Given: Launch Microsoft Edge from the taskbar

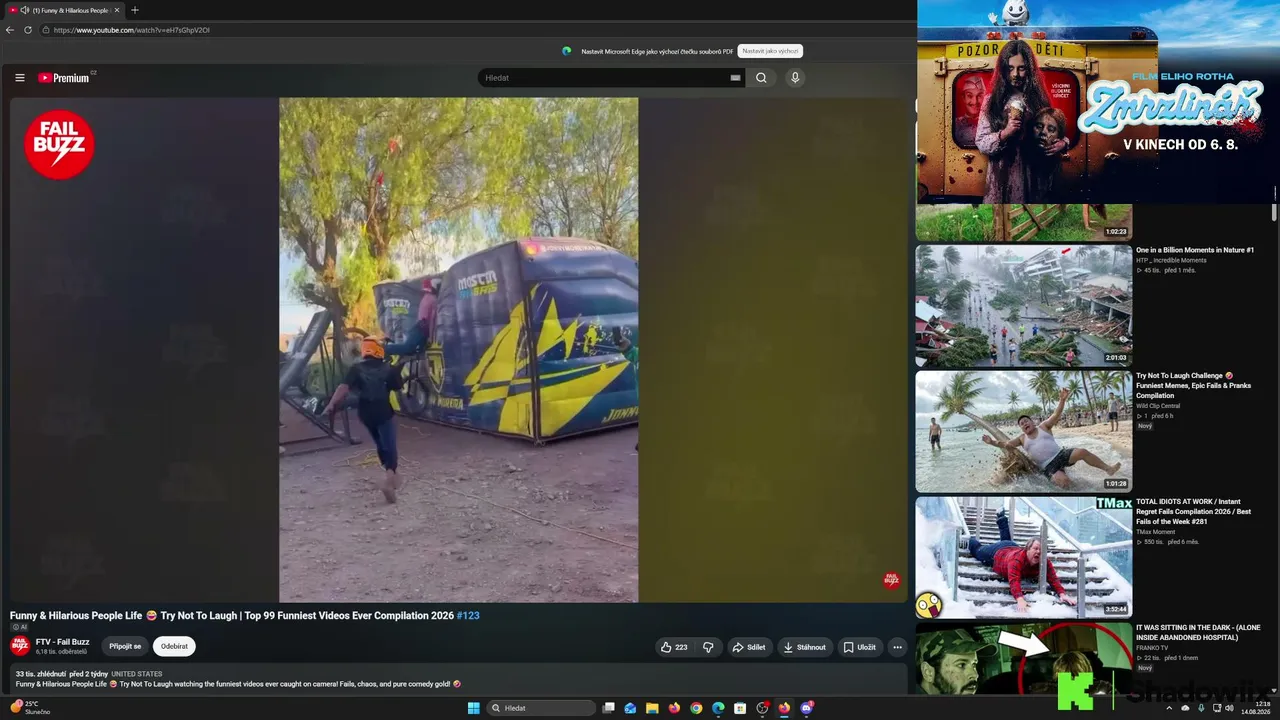Looking at the screenshot, I should (718, 708).
